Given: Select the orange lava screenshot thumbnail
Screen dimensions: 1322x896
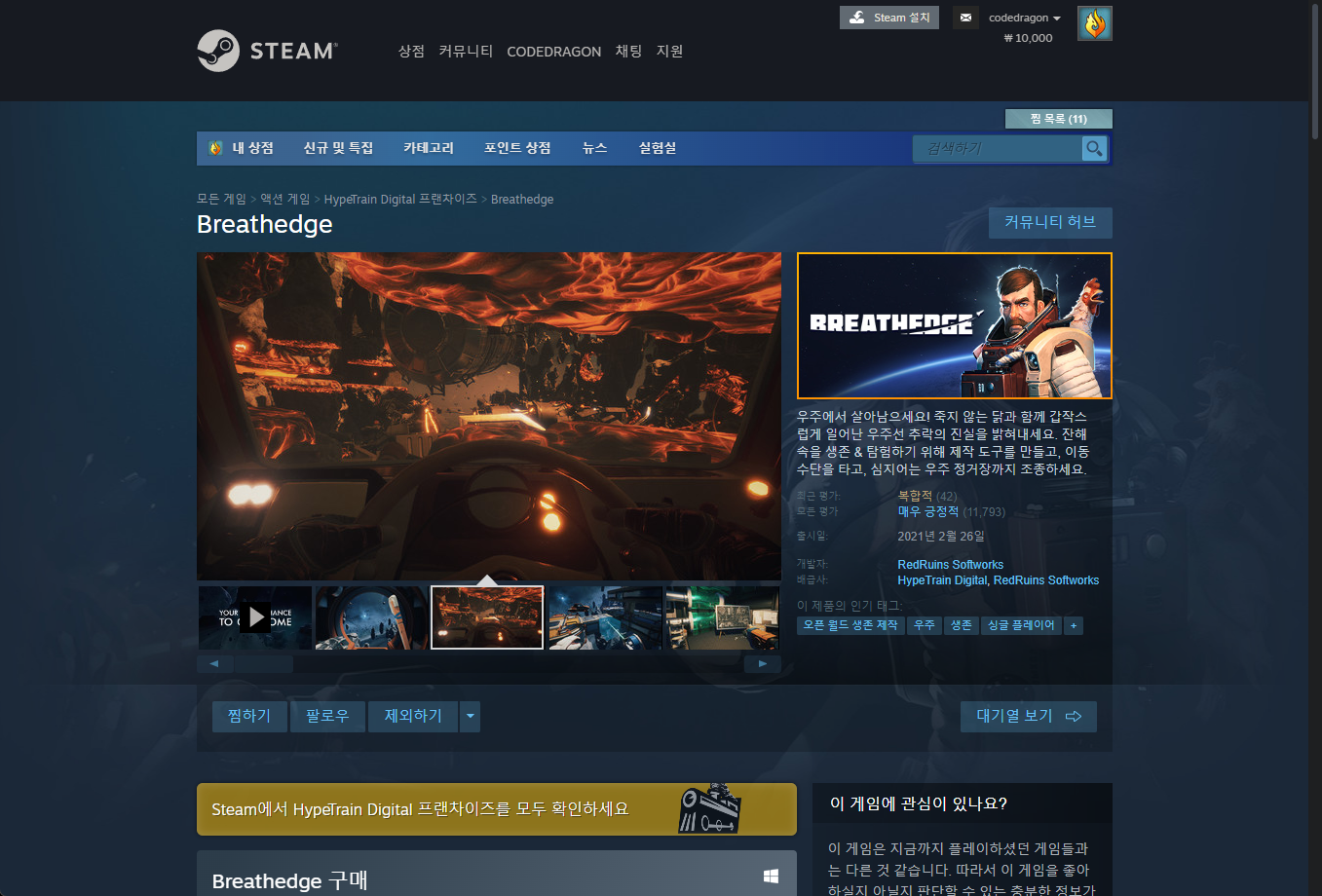Looking at the screenshot, I should point(487,617).
